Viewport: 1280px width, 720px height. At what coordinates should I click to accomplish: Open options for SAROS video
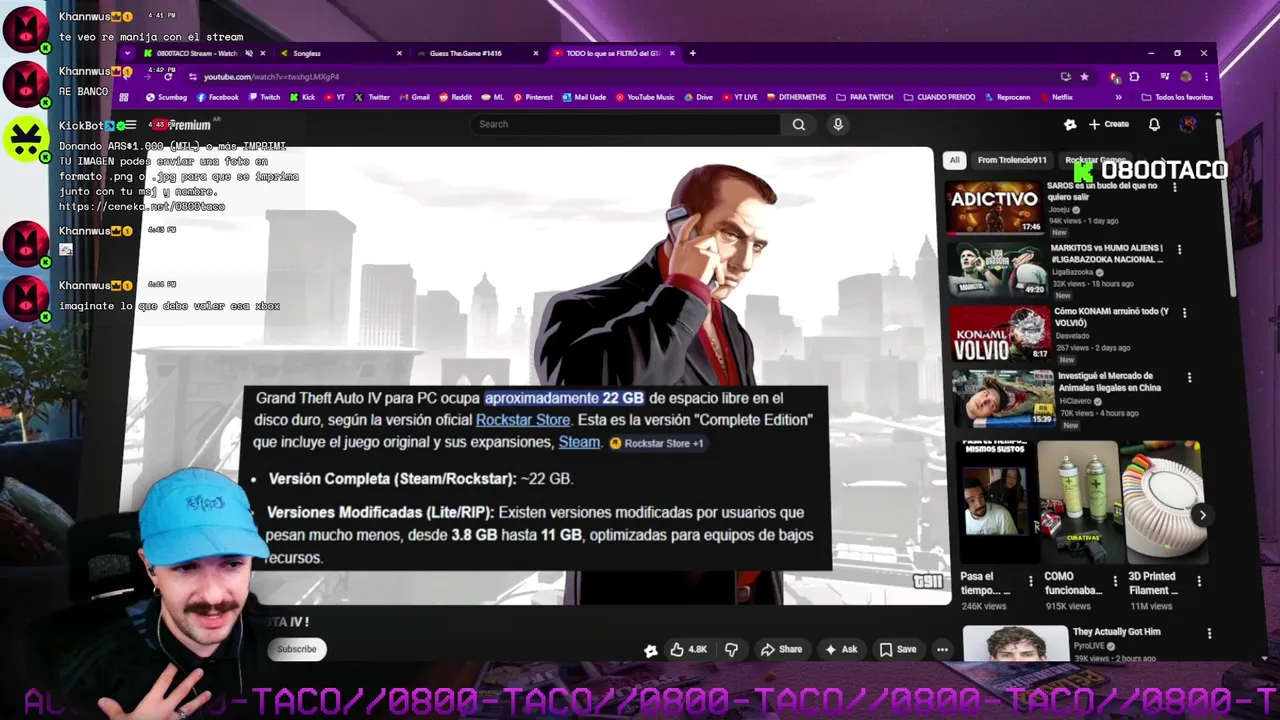tap(1173, 185)
